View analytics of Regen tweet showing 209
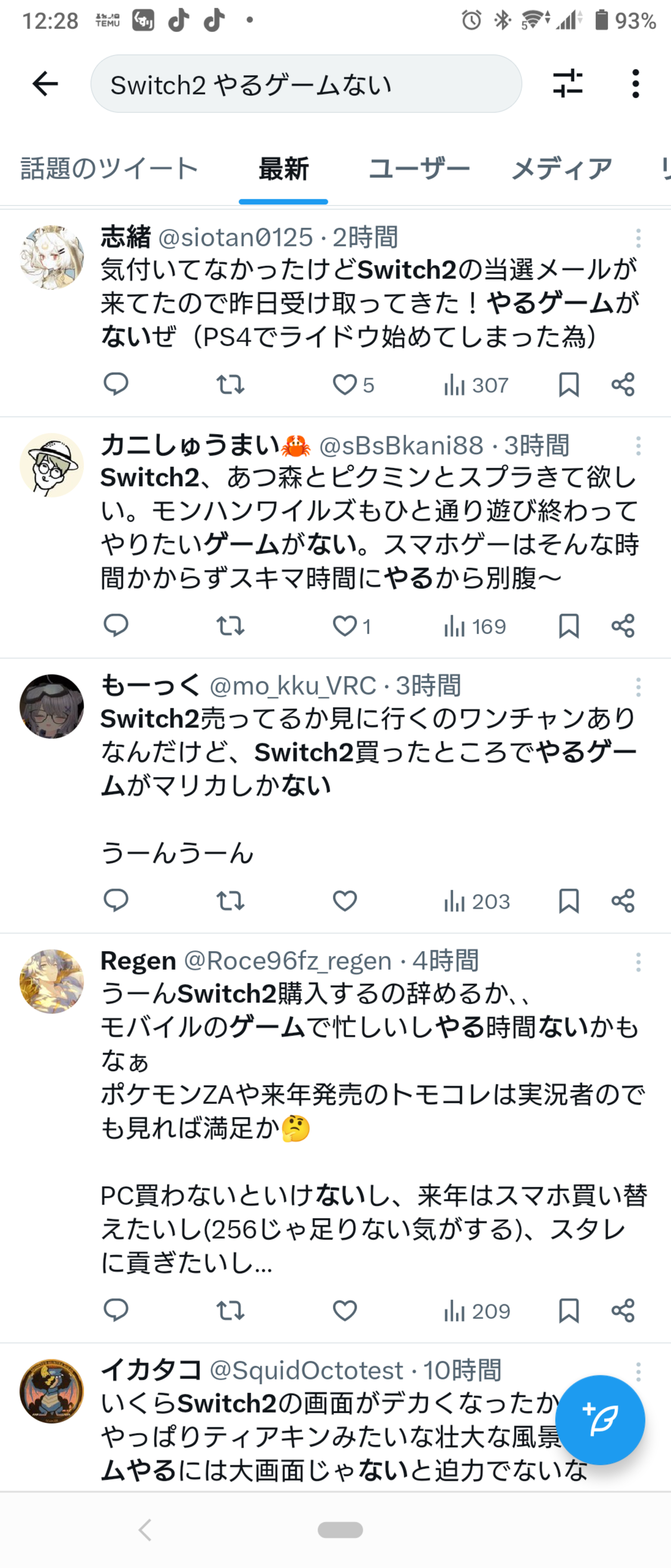 [x=477, y=1311]
